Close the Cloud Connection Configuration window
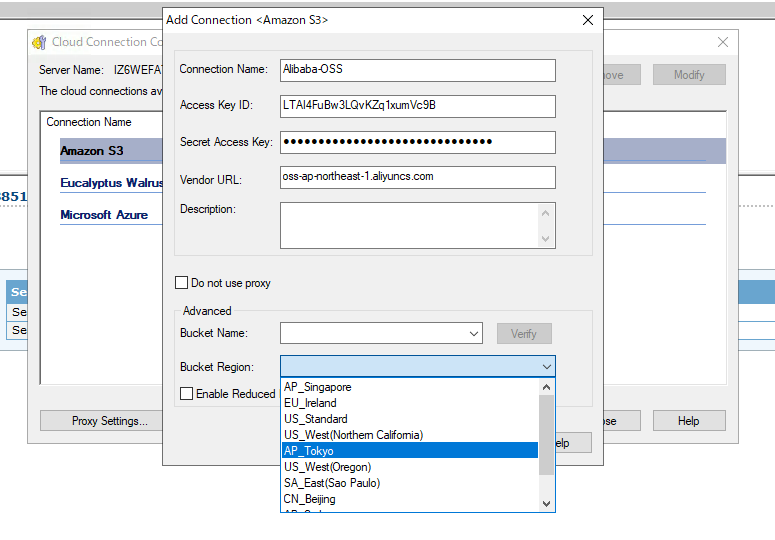This screenshot has height=540, width=775. tap(723, 42)
